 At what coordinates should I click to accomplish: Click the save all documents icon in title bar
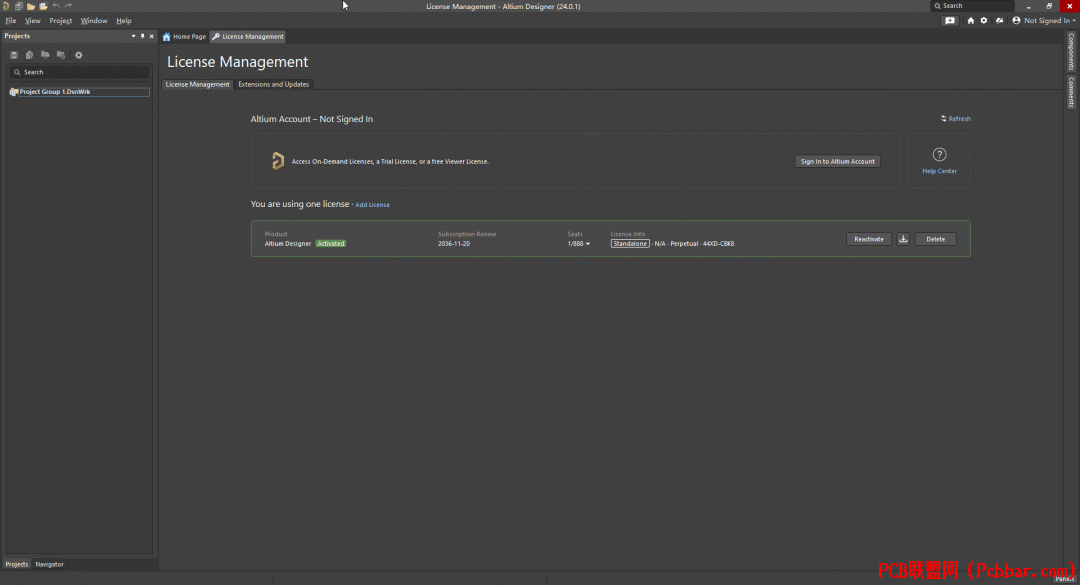click(19, 6)
